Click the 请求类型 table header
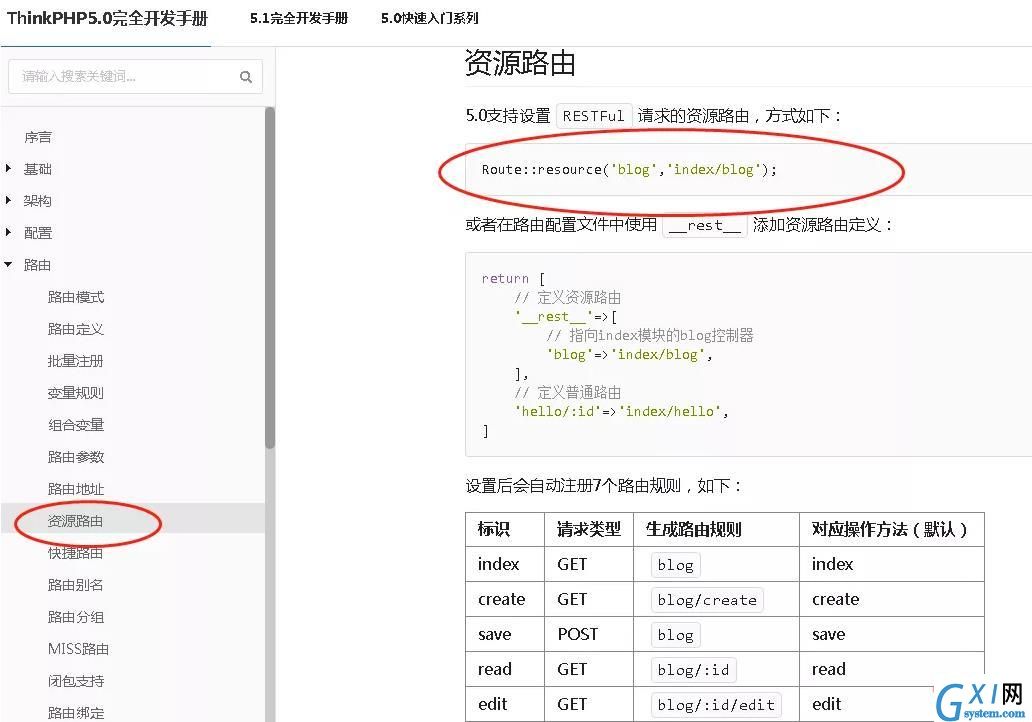1032x722 pixels. [x=589, y=529]
